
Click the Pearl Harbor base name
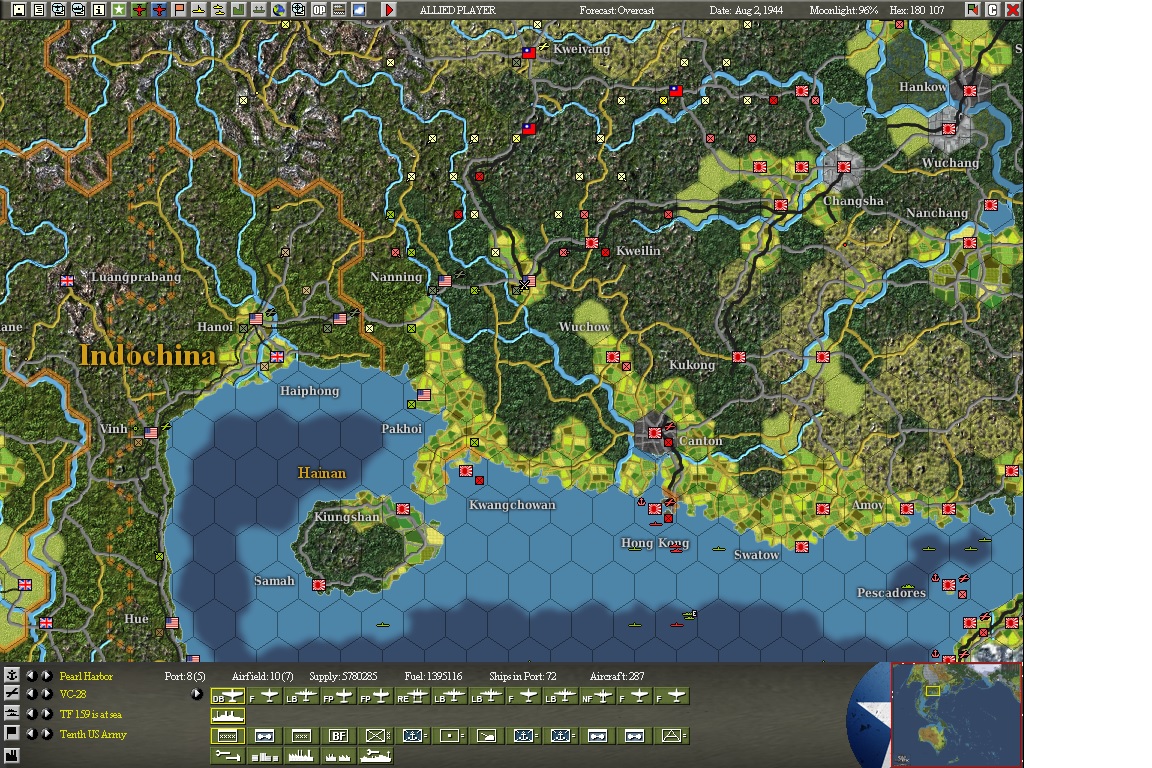(x=86, y=676)
